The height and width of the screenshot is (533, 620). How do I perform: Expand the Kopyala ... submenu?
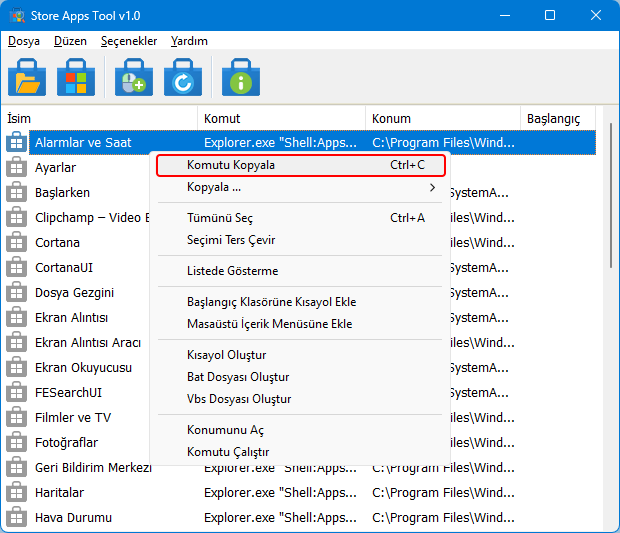point(301,187)
